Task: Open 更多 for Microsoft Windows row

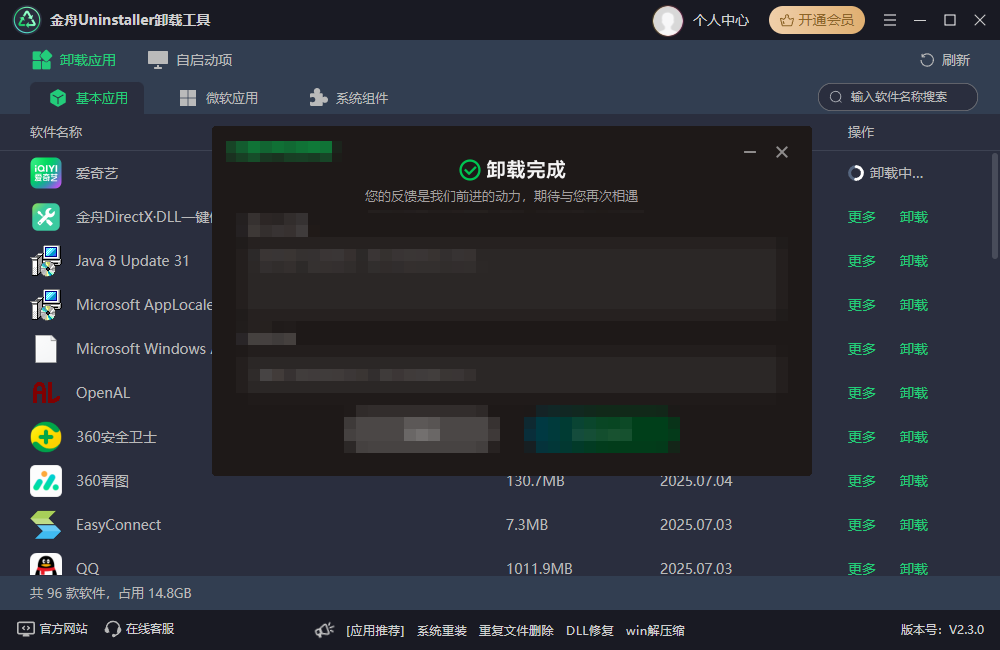Action: coord(862,349)
